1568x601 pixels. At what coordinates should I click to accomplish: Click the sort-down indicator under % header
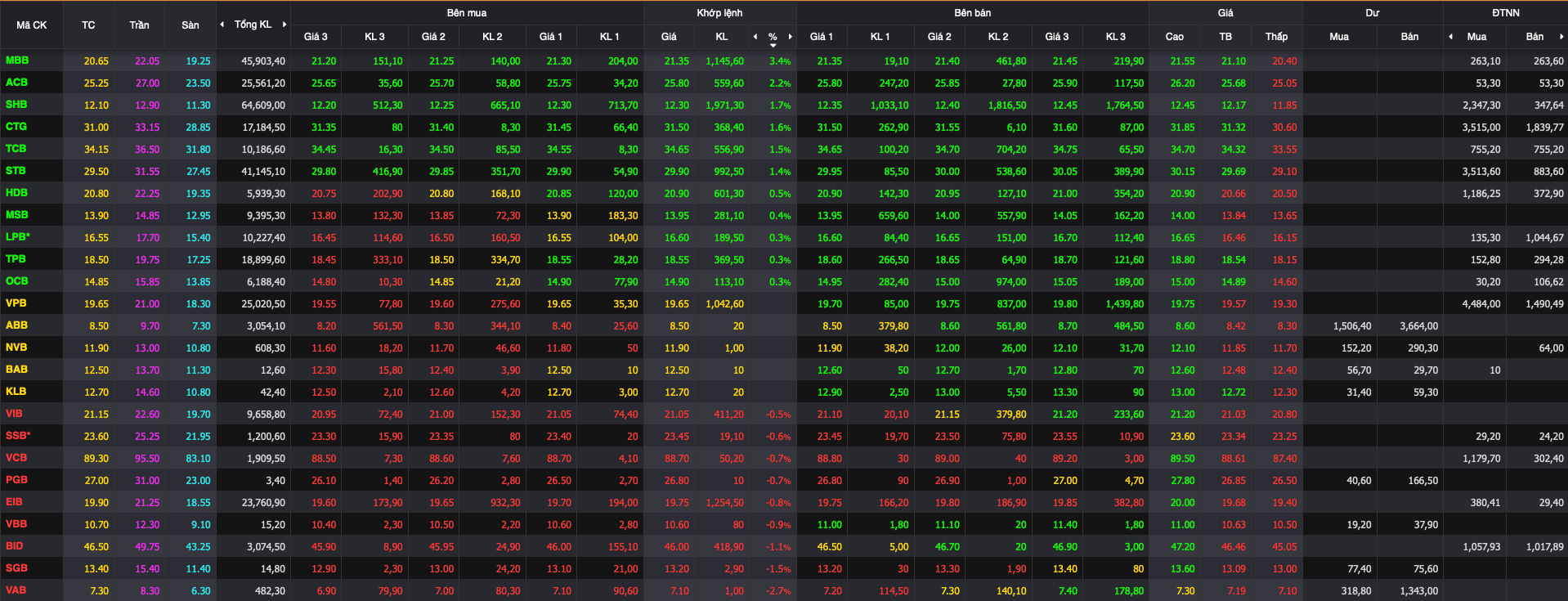coord(773,46)
